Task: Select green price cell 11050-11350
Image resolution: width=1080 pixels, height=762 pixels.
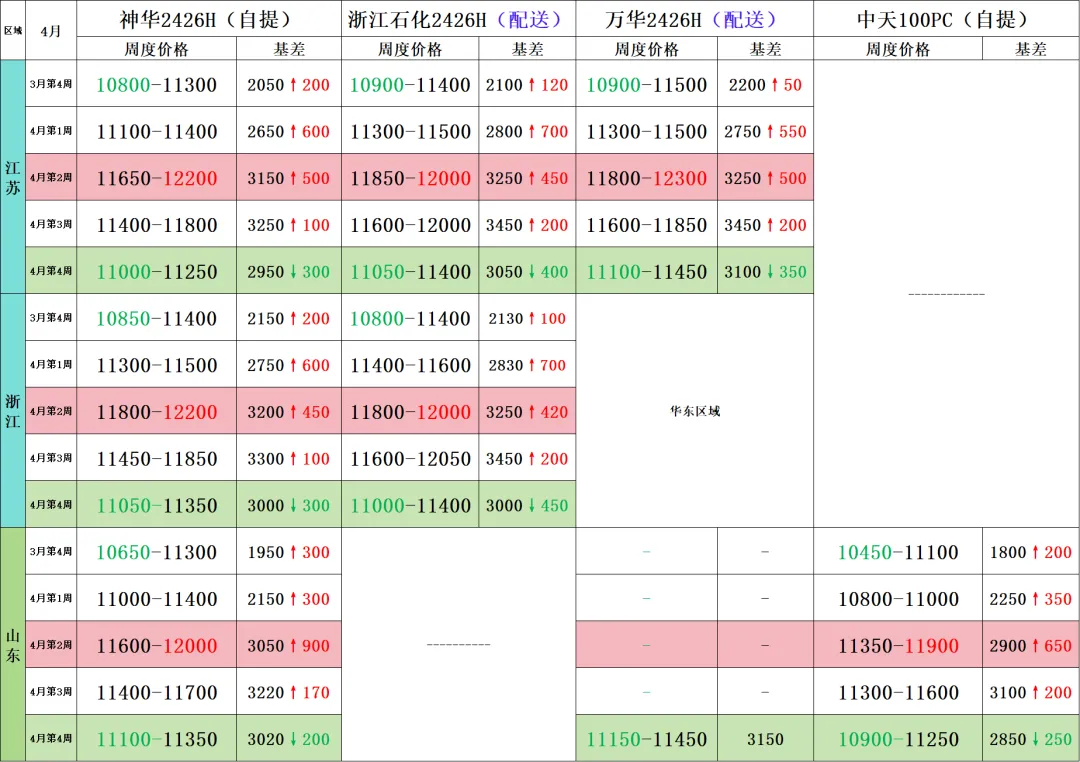Action: [x=156, y=505]
